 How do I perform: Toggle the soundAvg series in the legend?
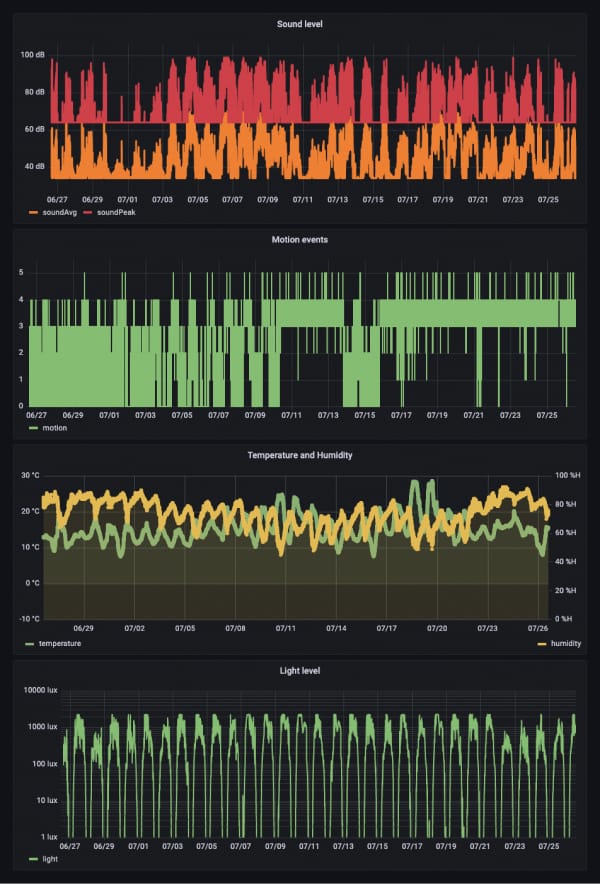point(59,213)
